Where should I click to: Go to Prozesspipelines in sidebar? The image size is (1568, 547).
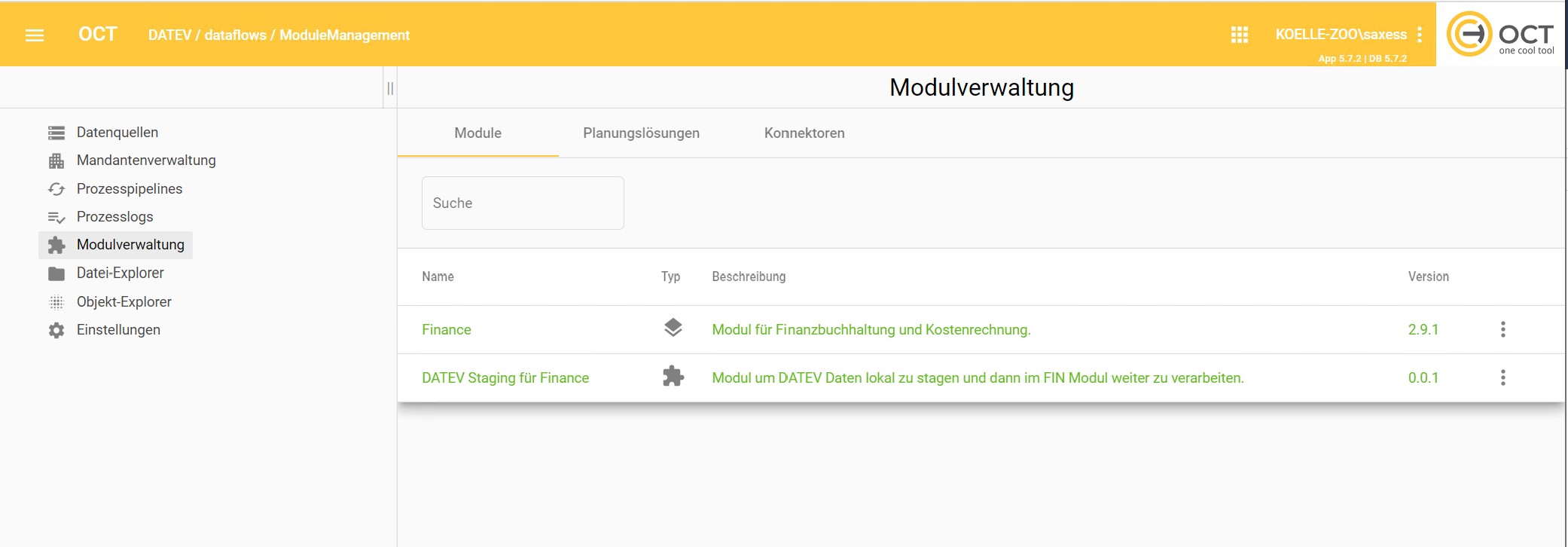pos(129,189)
